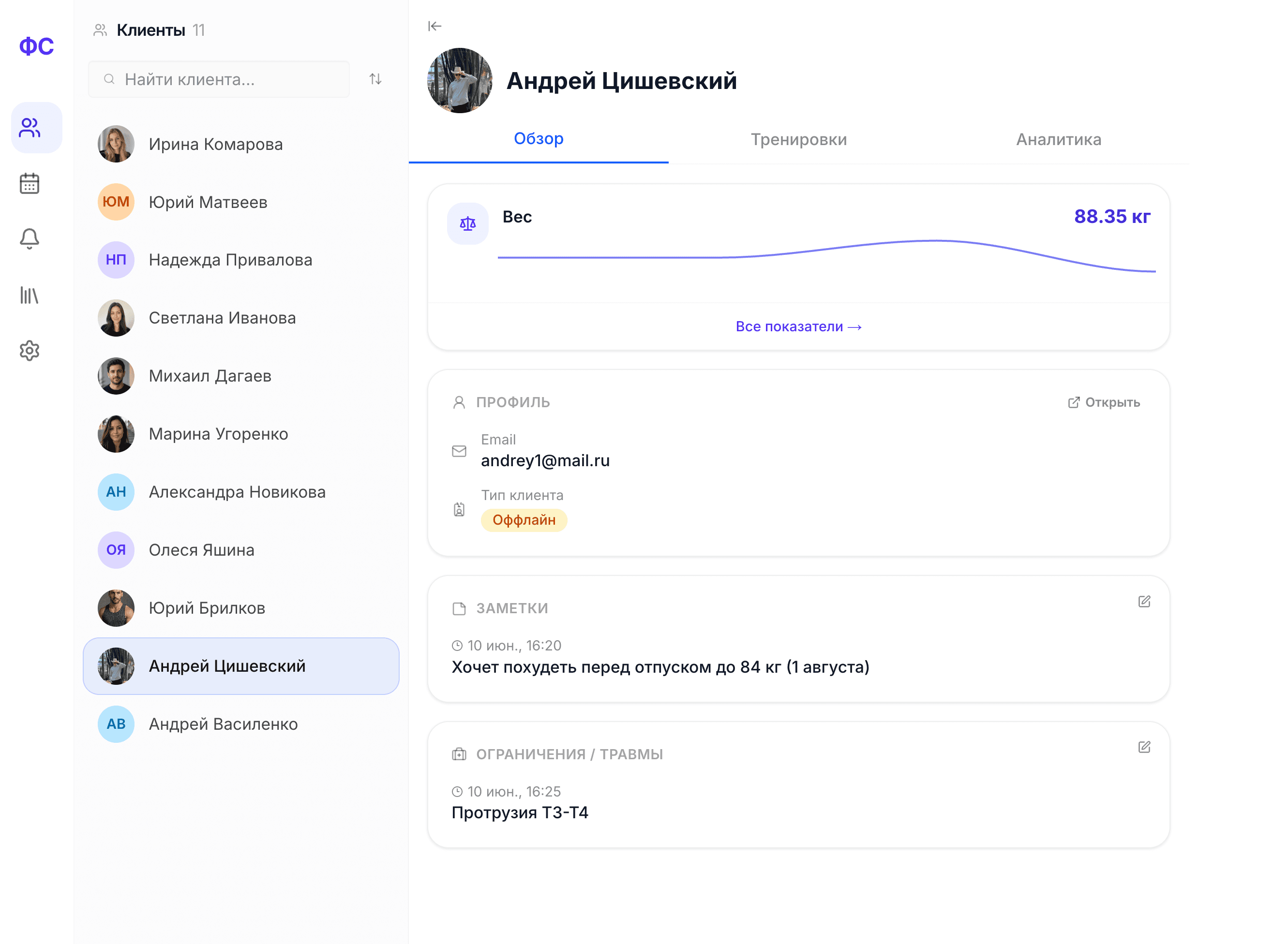1288x944 pixels.
Task: Click the client type badge icon
Action: (x=459, y=509)
